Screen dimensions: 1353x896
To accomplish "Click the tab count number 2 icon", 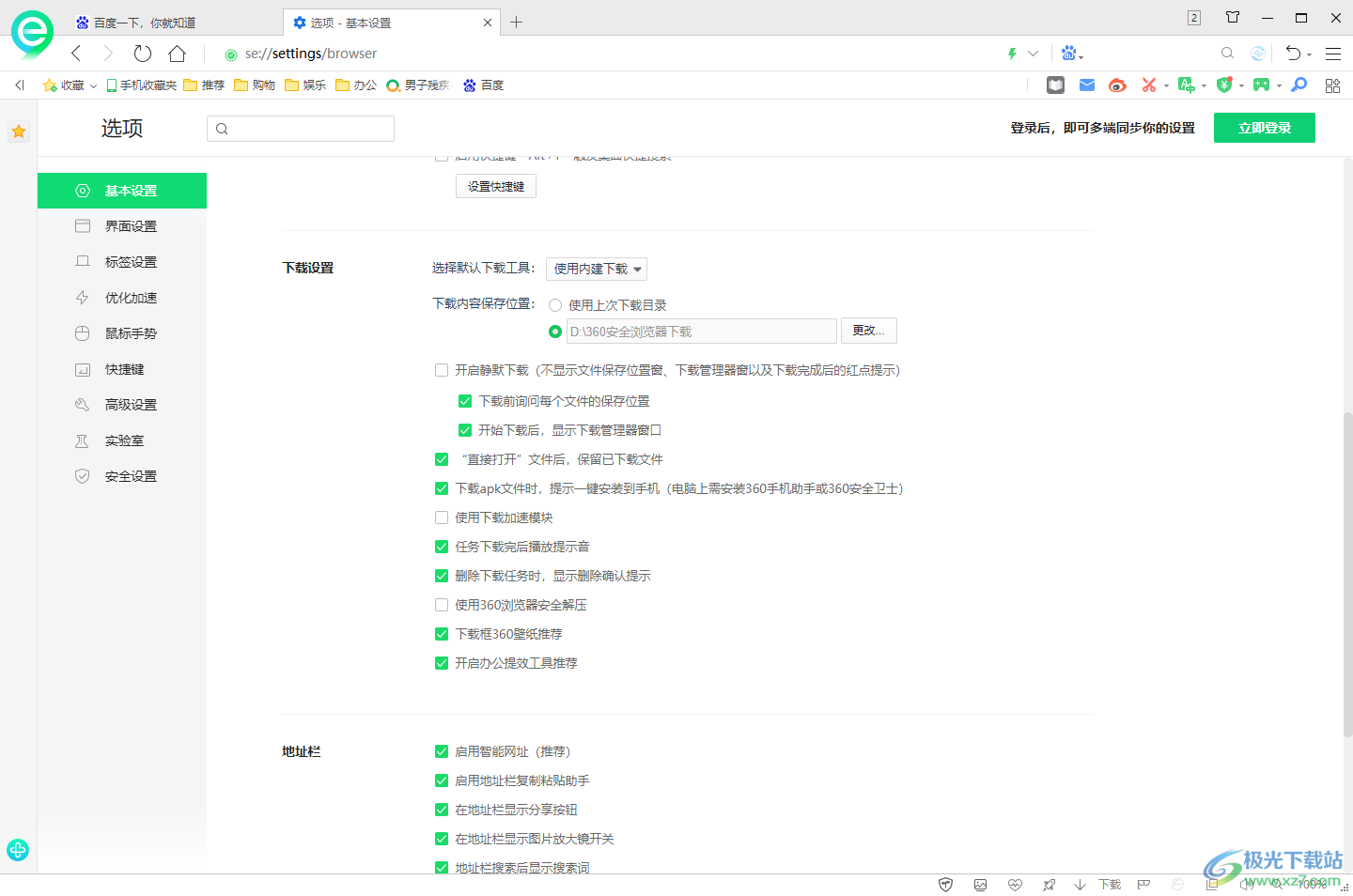I will (x=1194, y=18).
